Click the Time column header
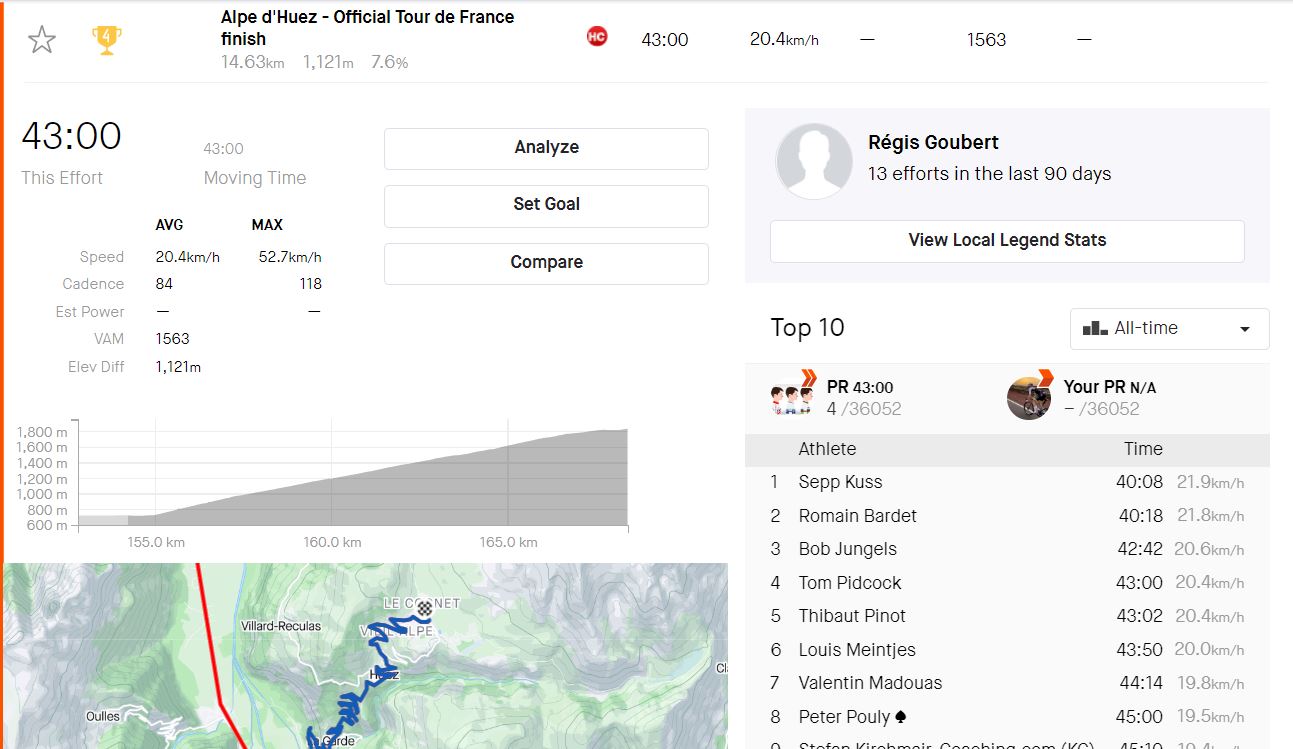 [x=1143, y=449]
